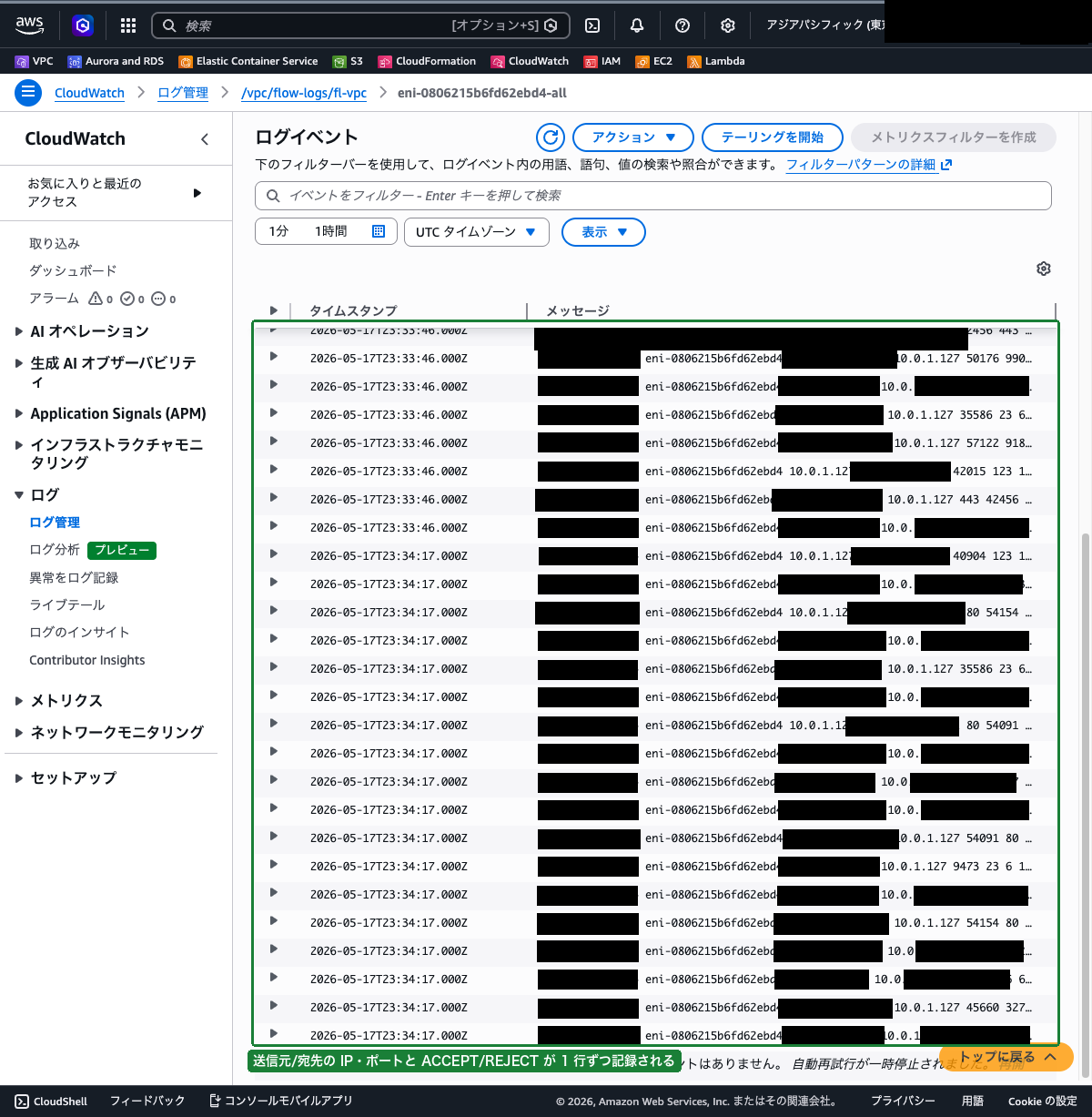Expand the log row ending 45660 327
Viewport: 1092px width, 1117px height.
click(274, 1006)
